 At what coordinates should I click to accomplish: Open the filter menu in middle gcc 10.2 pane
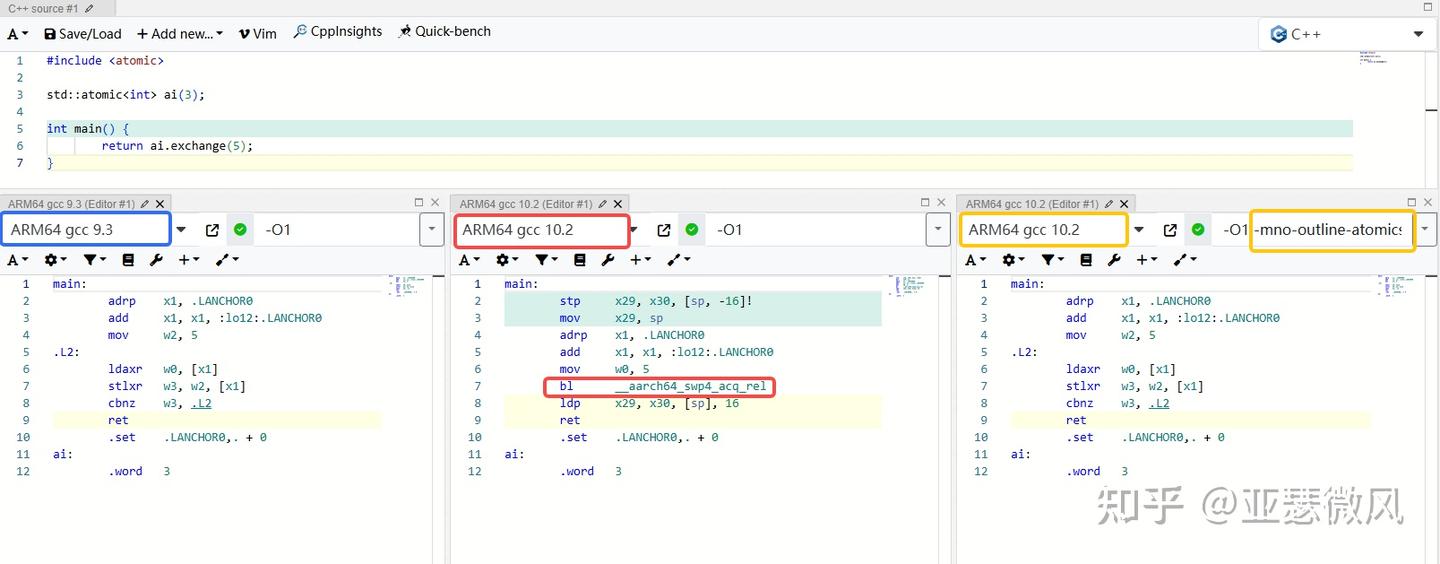coord(546,260)
